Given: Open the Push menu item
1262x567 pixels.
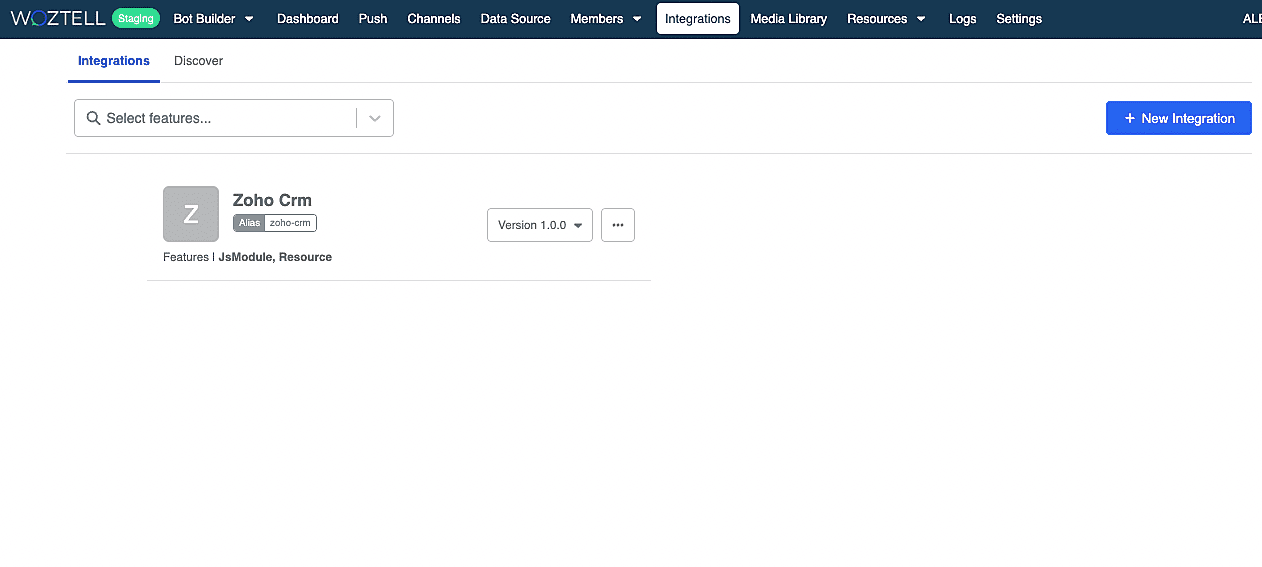Looking at the screenshot, I should (373, 18).
